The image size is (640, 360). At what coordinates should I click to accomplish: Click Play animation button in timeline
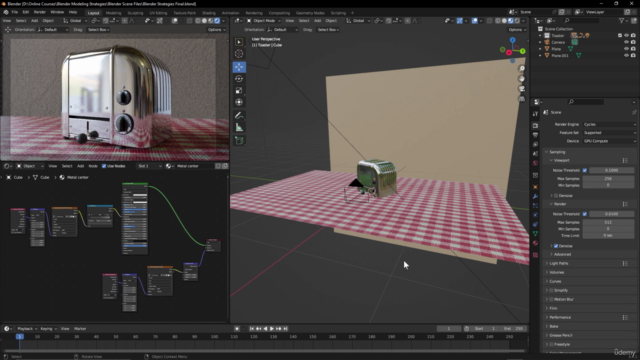click(272, 329)
